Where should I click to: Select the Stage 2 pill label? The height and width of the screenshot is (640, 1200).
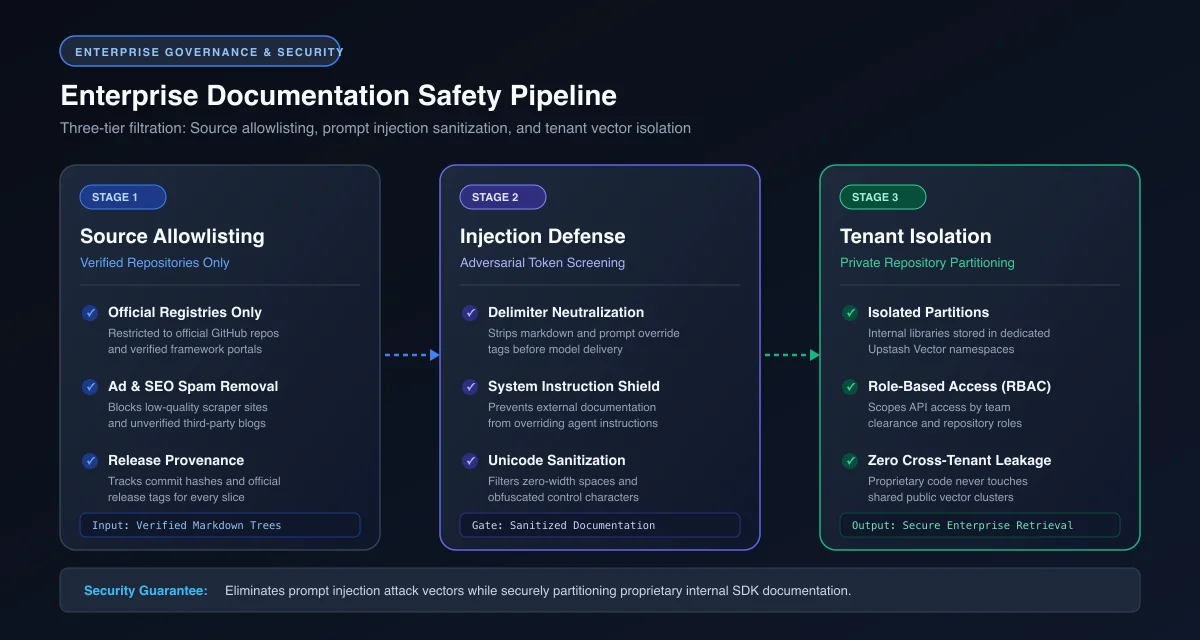[503, 197]
